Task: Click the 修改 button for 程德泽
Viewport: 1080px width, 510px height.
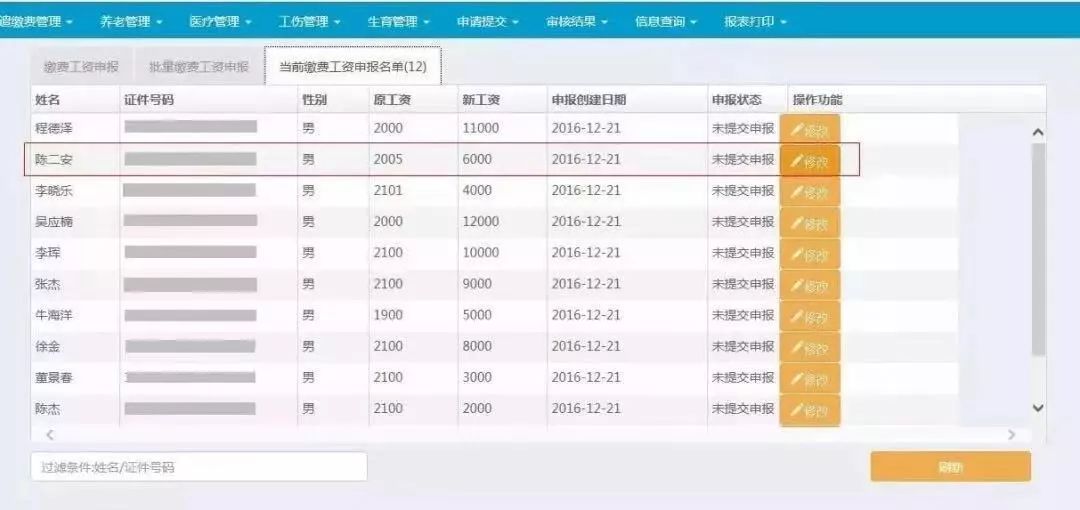Action: (x=810, y=129)
